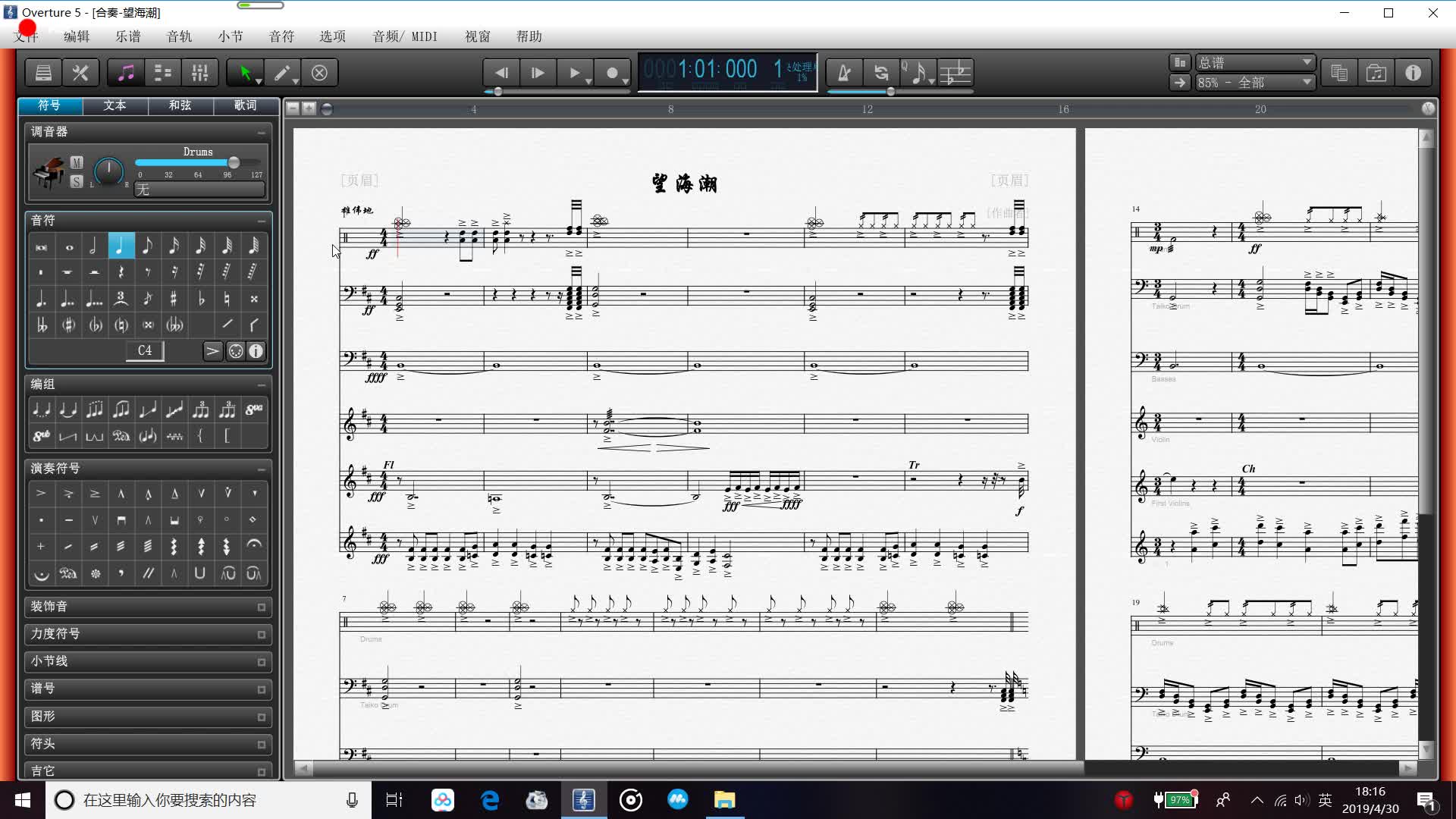Screen dimensions: 1456x819
Task: Select the eighth note in the 音符 palette
Action: point(147,246)
